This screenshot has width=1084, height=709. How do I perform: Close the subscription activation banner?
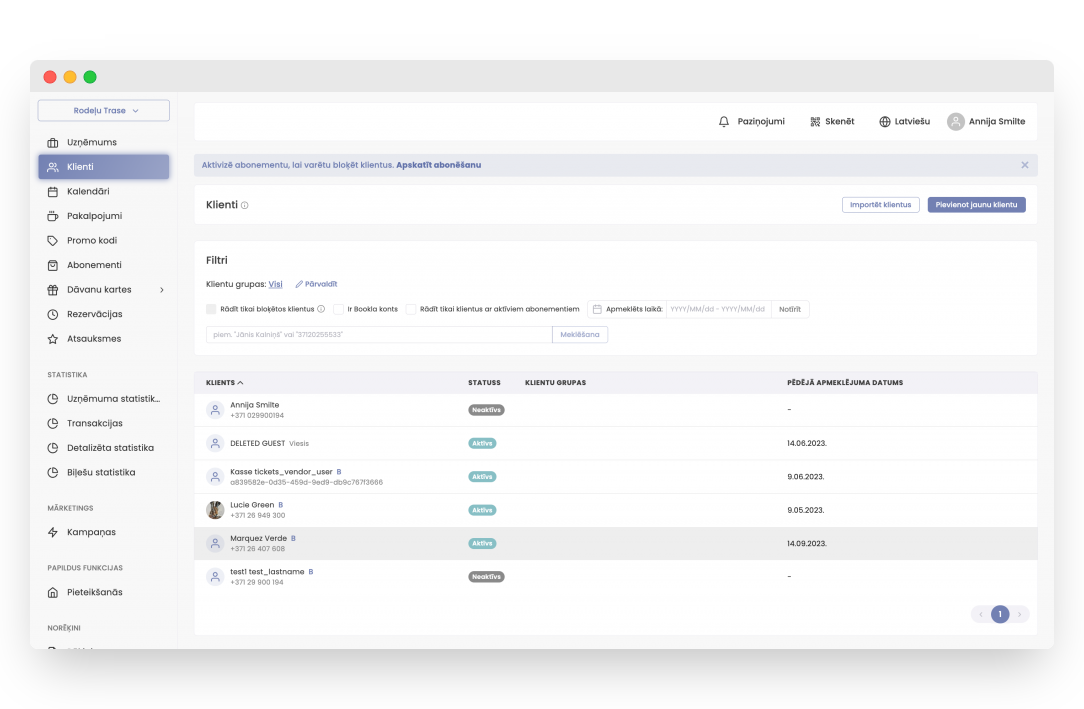tap(1024, 165)
